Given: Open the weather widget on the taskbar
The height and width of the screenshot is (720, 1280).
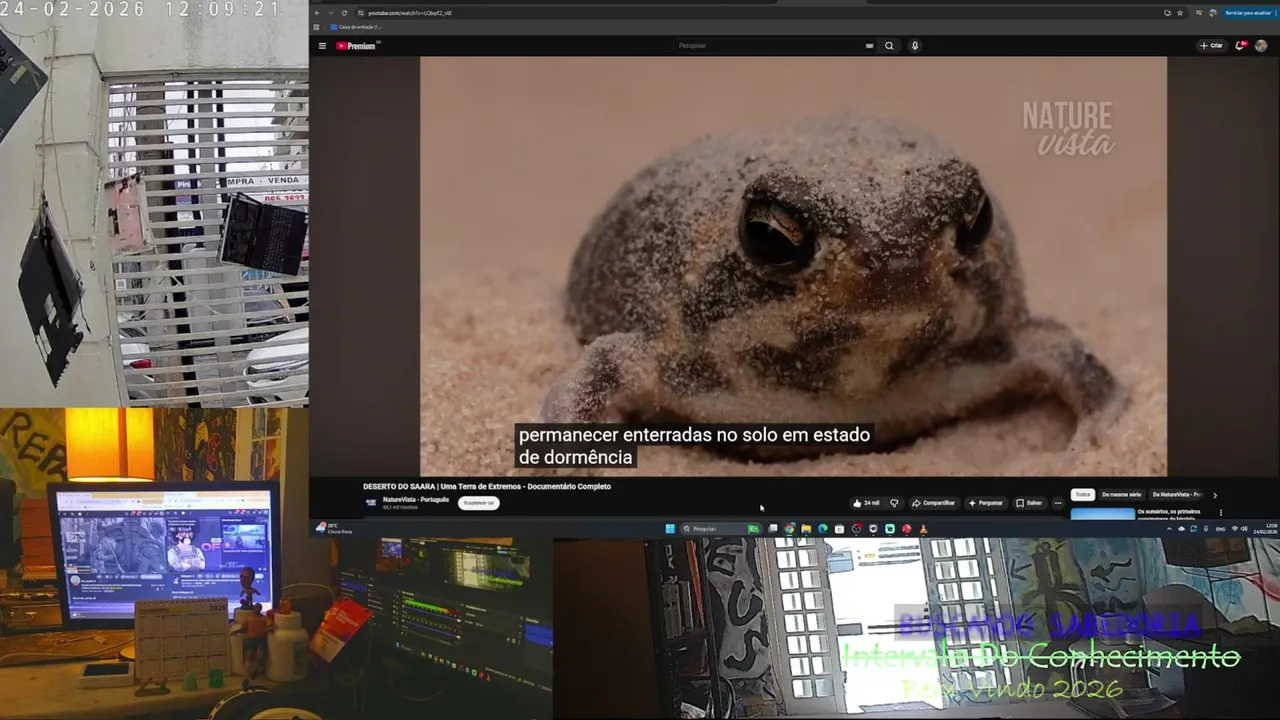Looking at the screenshot, I should (x=333, y=528).
